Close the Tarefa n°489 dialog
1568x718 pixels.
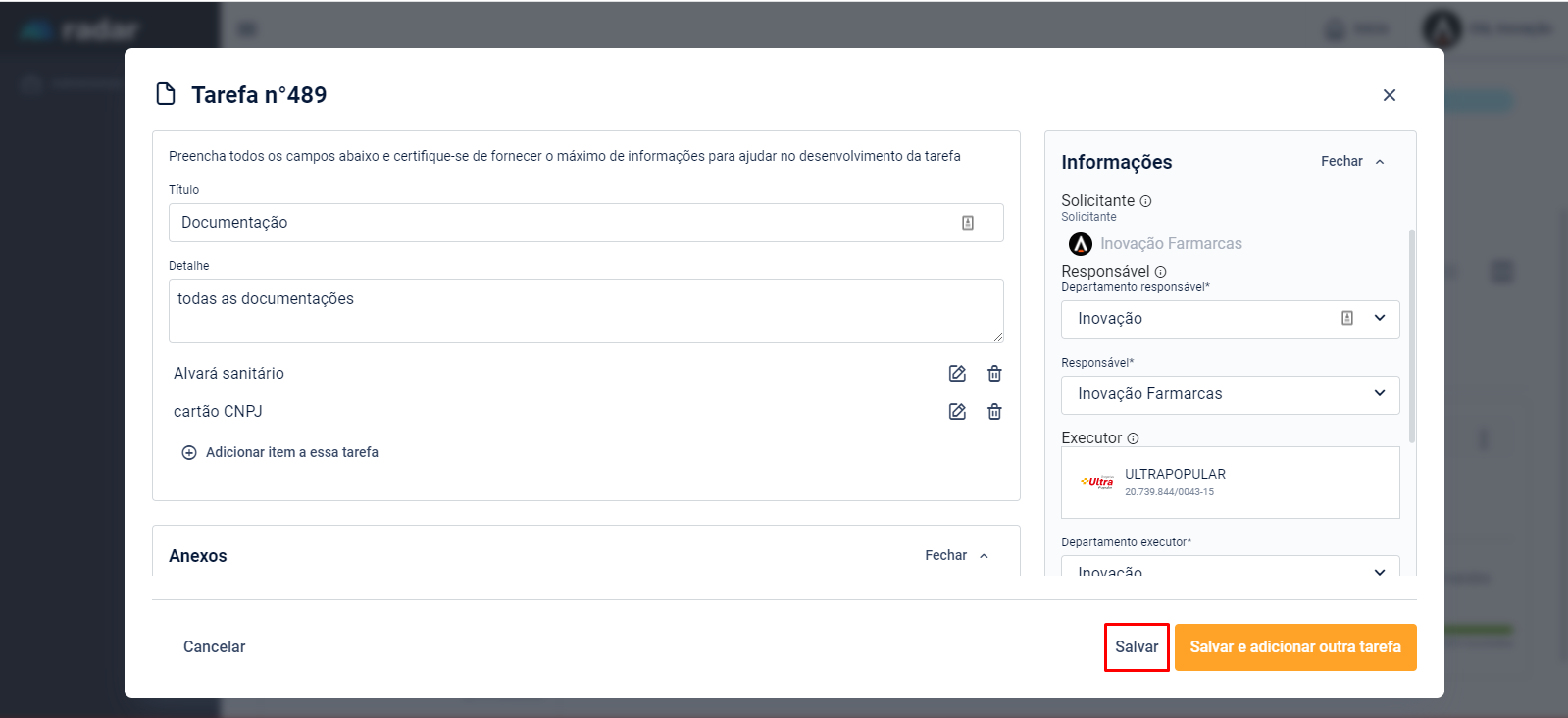1389,95
